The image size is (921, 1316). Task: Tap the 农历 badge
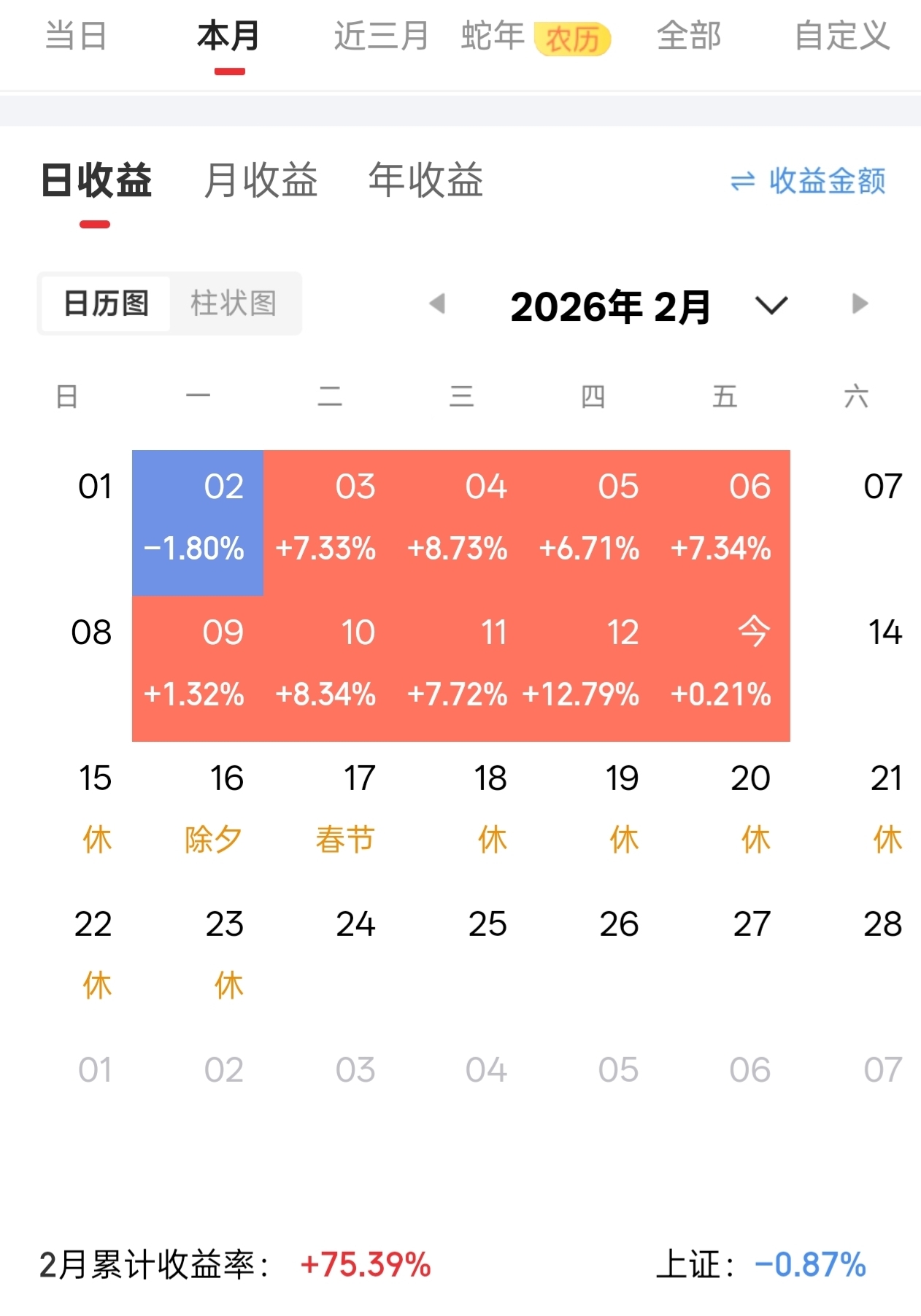(572, 39)
